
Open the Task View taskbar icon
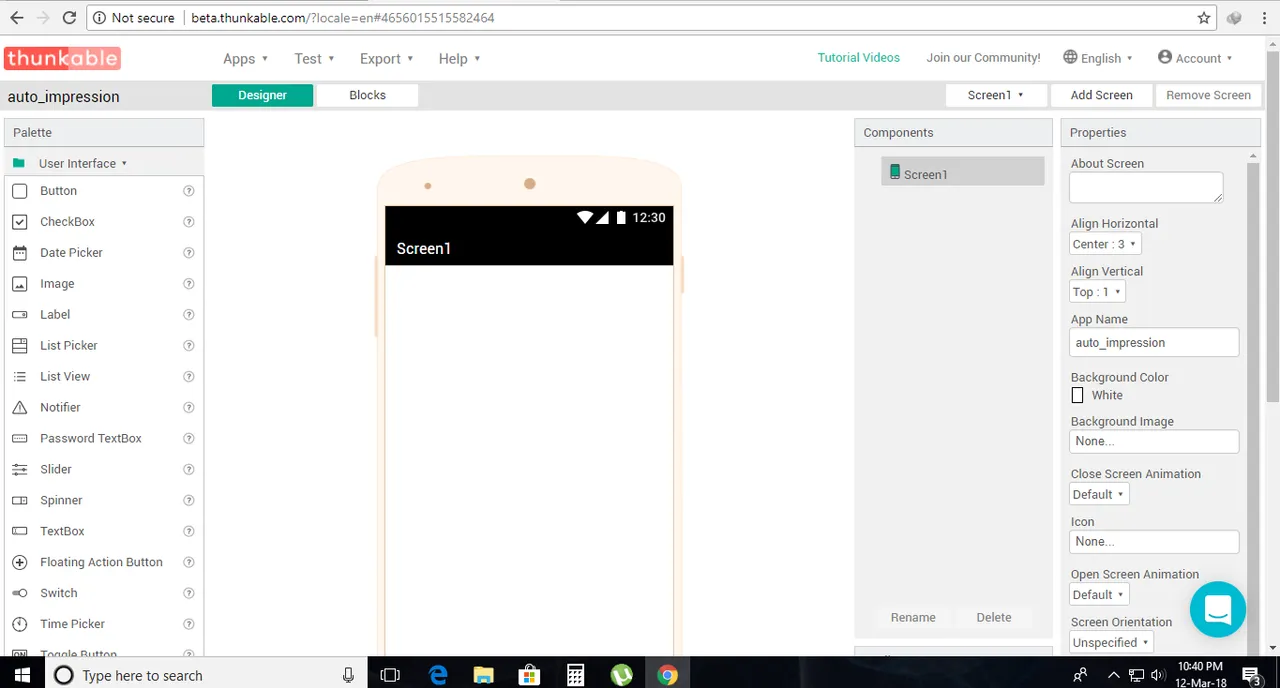391,675
